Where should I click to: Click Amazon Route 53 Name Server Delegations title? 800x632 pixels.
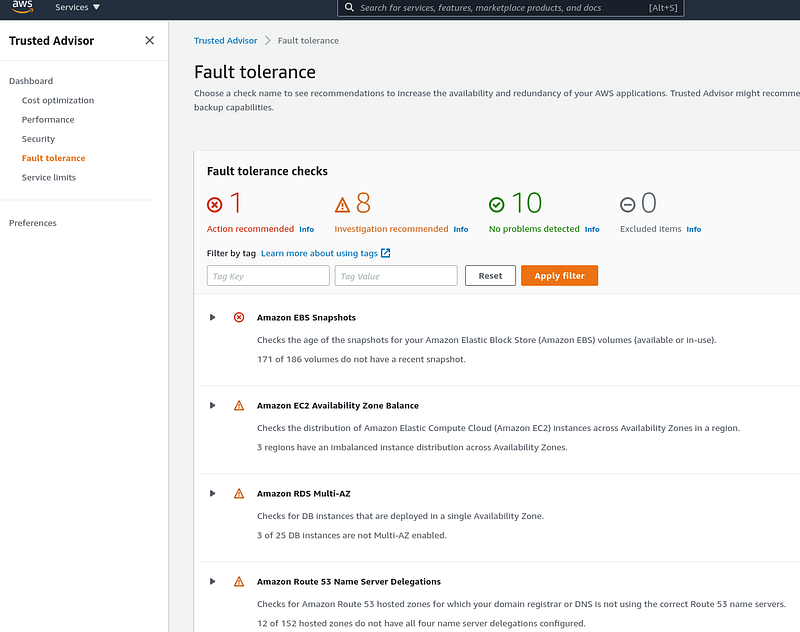tap(348, 582)
